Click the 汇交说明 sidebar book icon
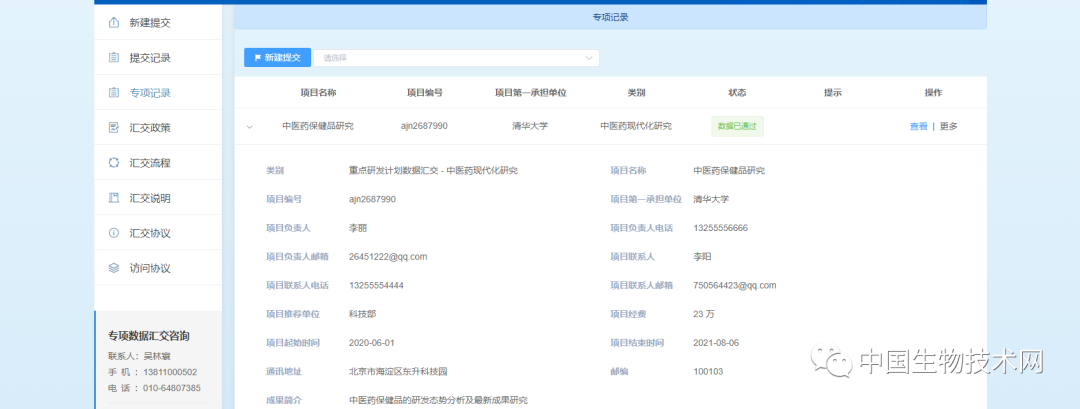1080x409 pixels. pos(113,197)
